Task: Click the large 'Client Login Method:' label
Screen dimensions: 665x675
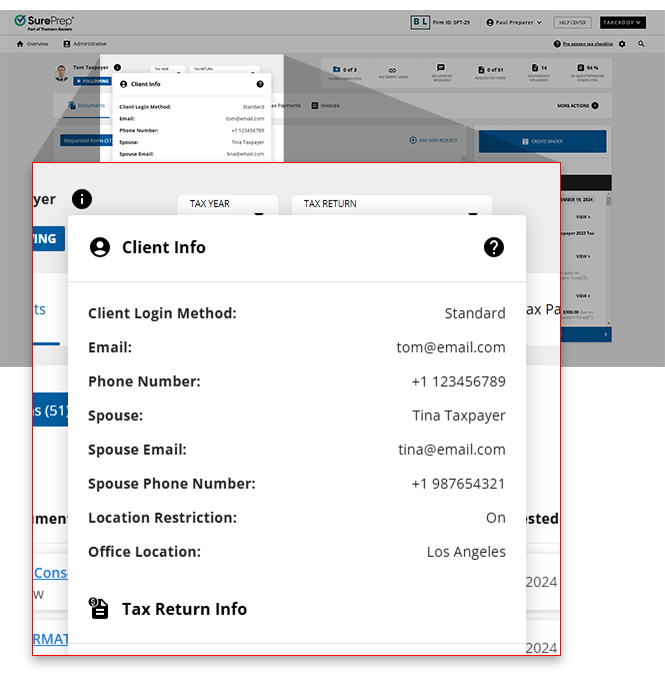Action: (x=162, y=313)
